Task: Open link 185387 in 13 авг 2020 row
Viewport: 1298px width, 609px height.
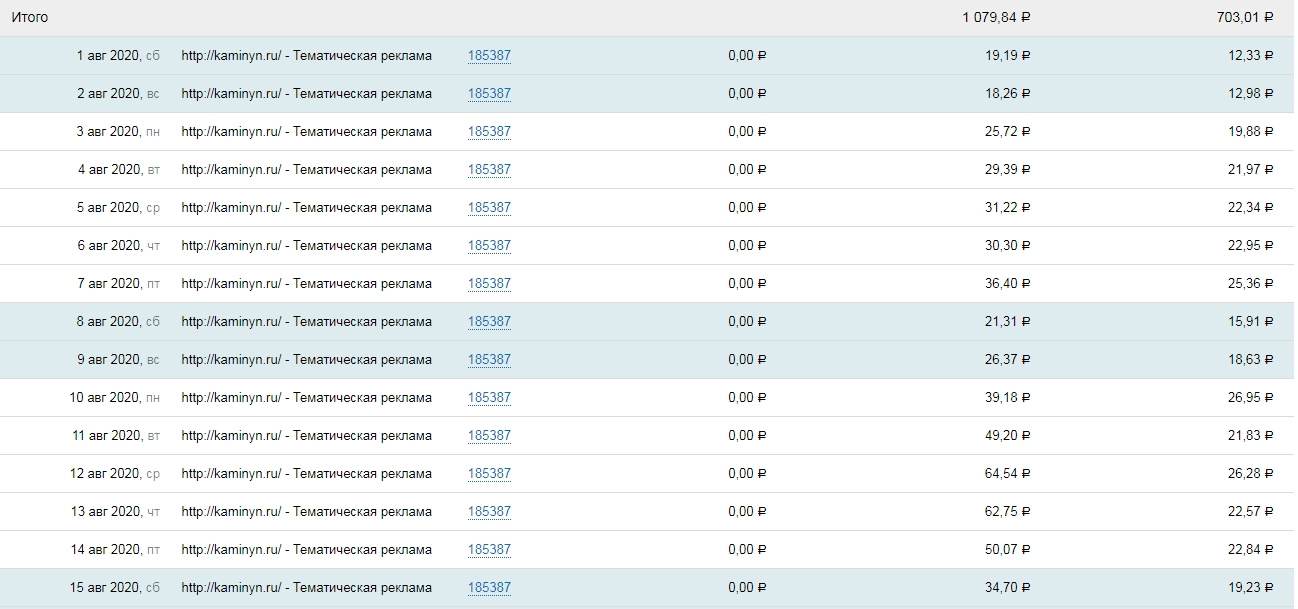Action: [x=489, y=512]
